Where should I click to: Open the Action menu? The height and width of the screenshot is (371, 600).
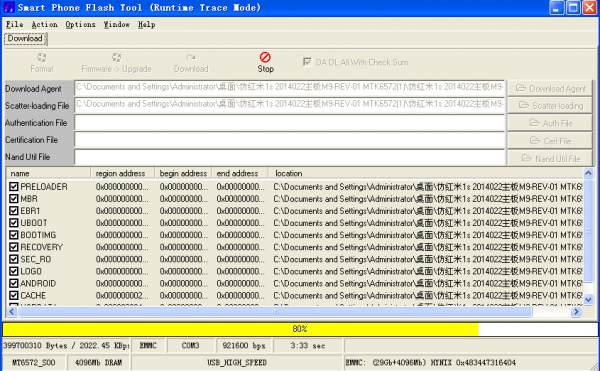point(44,24)
